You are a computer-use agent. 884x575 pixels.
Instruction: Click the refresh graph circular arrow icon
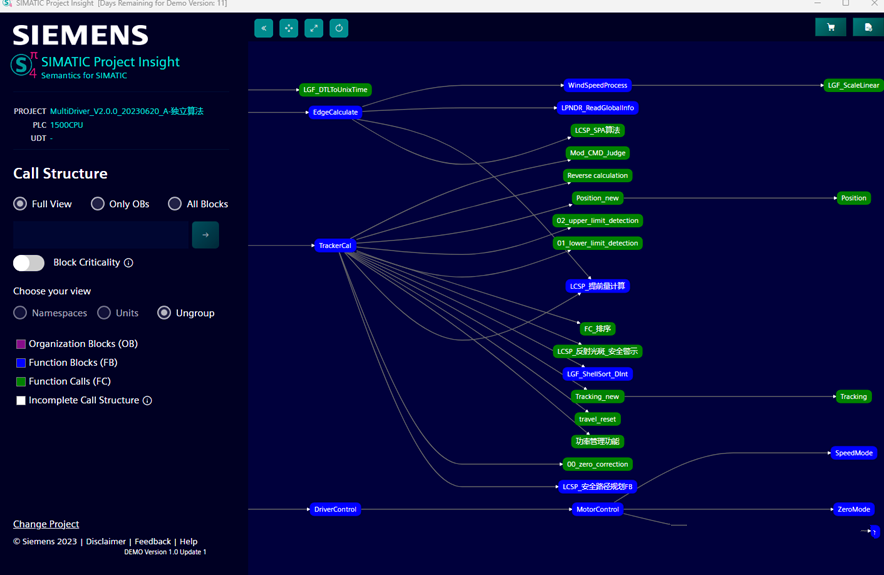pos(339,28)
